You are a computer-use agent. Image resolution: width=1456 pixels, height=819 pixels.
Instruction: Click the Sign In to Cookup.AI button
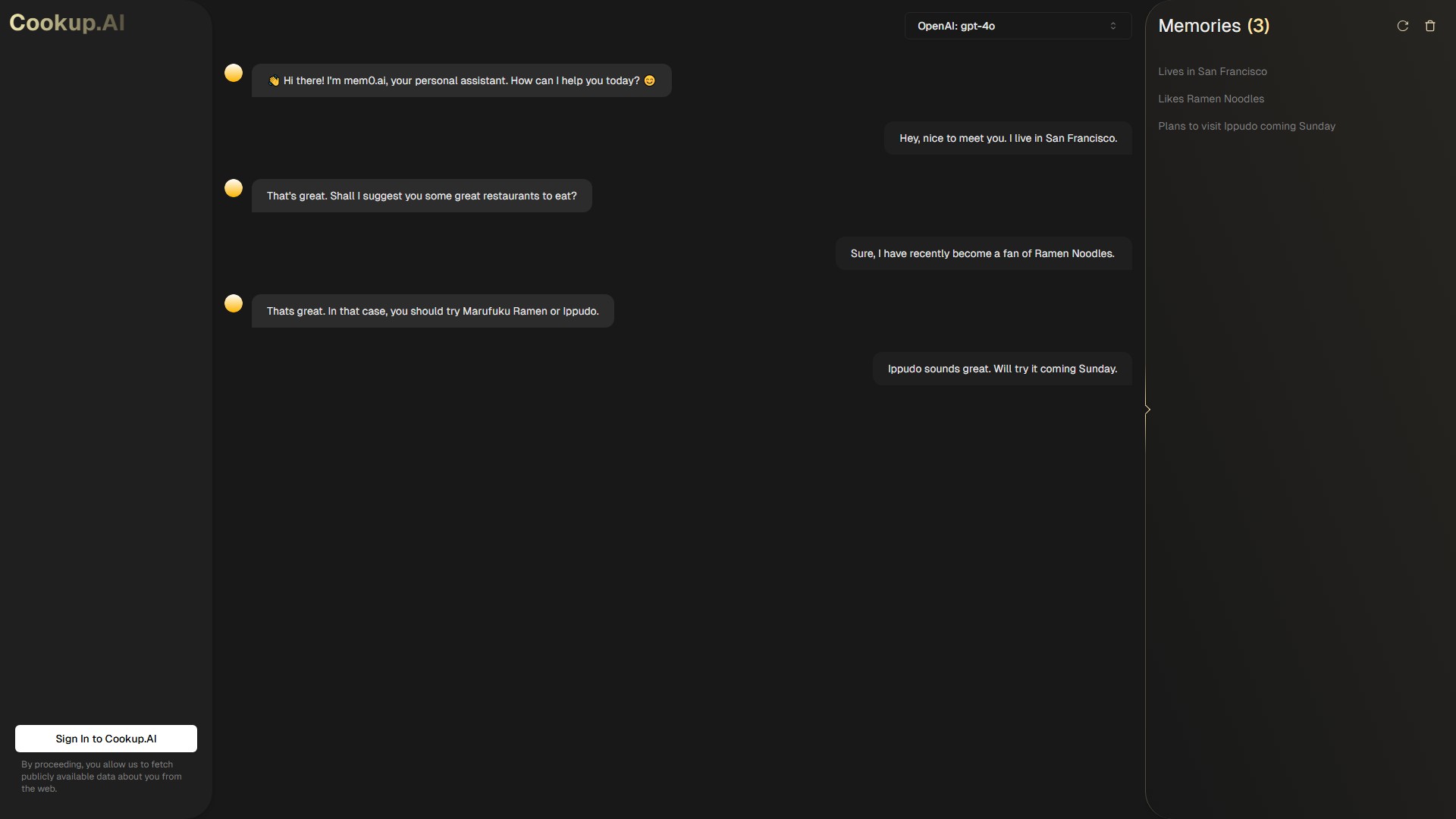106,739
